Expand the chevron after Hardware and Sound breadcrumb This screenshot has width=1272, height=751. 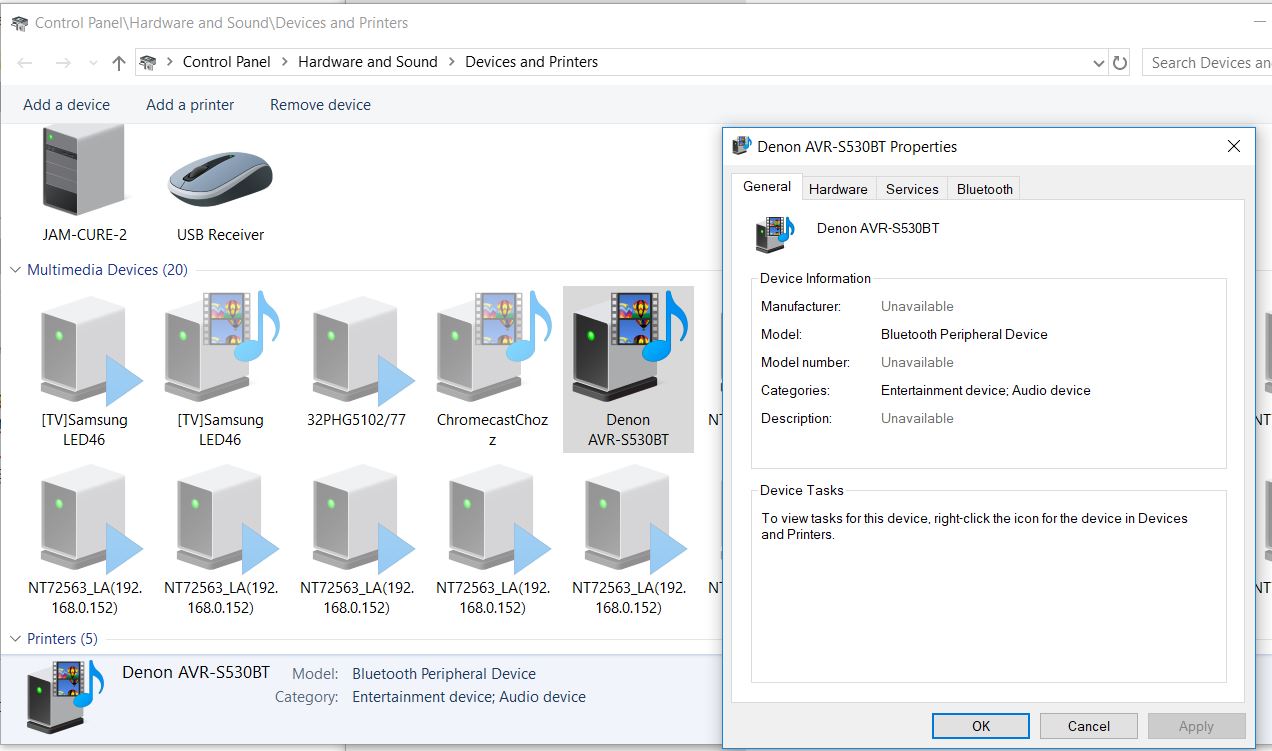coord(452,62)
